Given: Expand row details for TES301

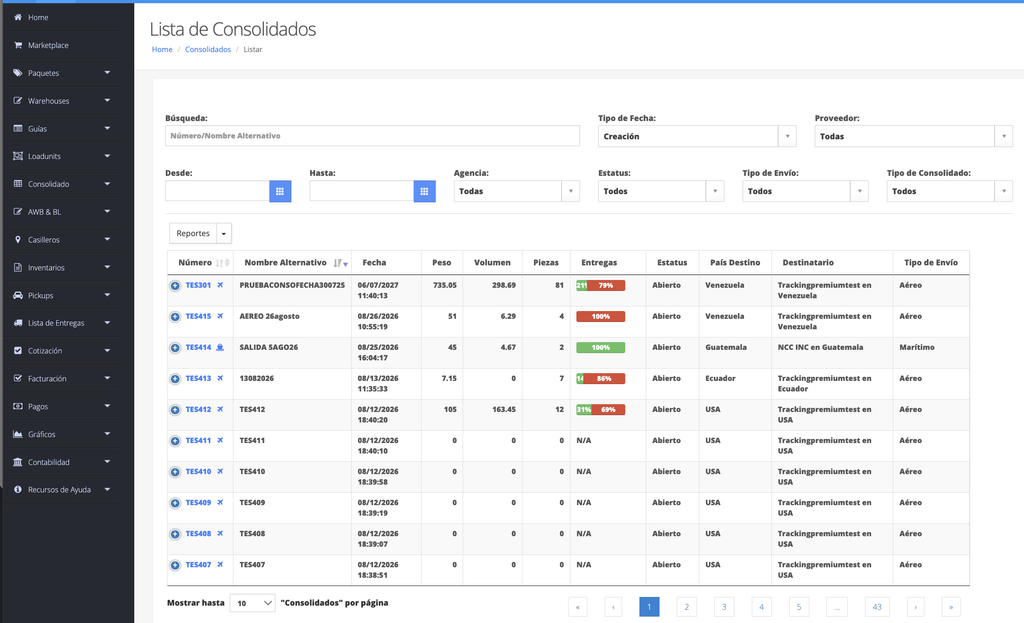Looking at the screenshot, I should pyautogui.click(x=175, y=285).
